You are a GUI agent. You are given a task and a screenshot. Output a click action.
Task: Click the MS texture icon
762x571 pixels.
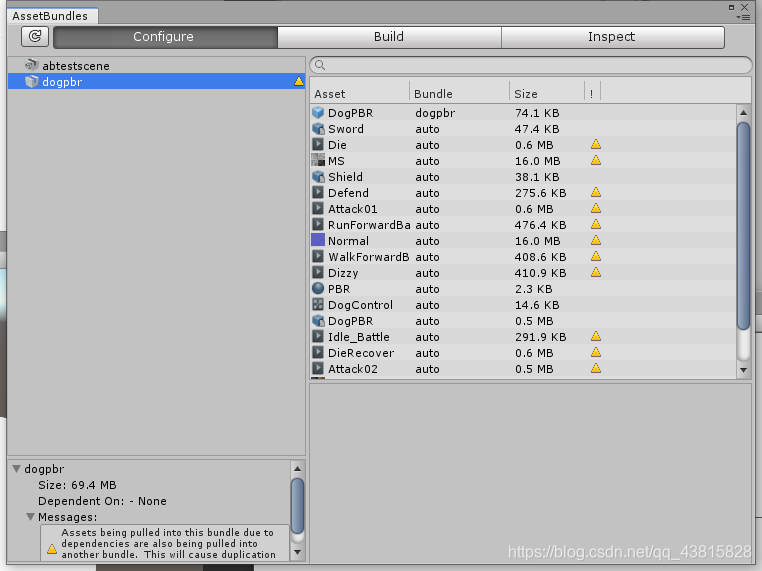318,160
